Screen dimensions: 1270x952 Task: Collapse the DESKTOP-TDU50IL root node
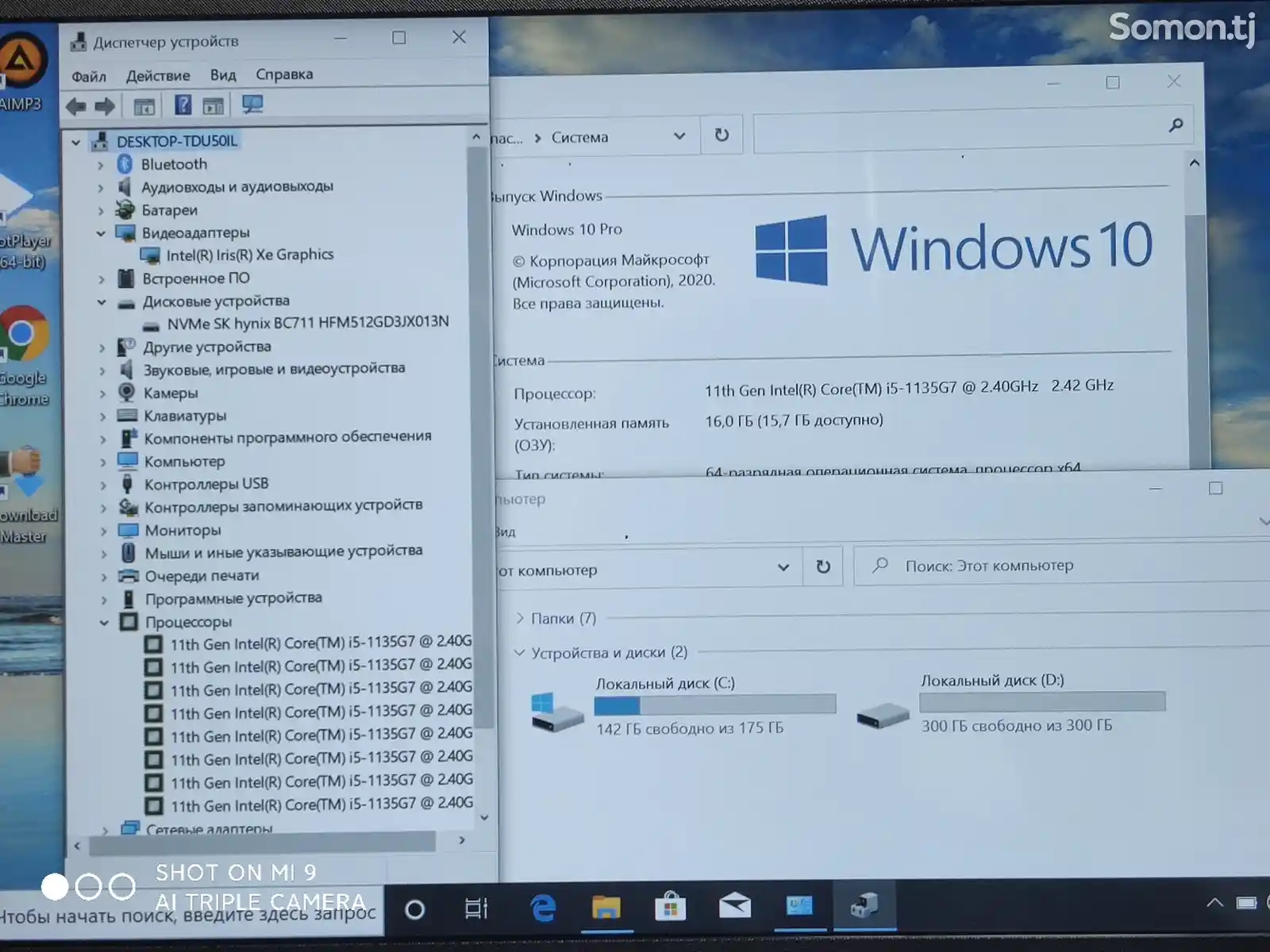[x=75, y=142]
